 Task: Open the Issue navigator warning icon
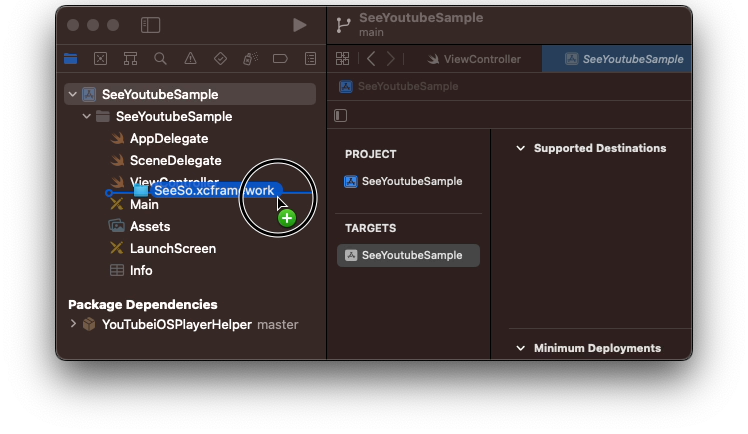[x=190, y=59]
